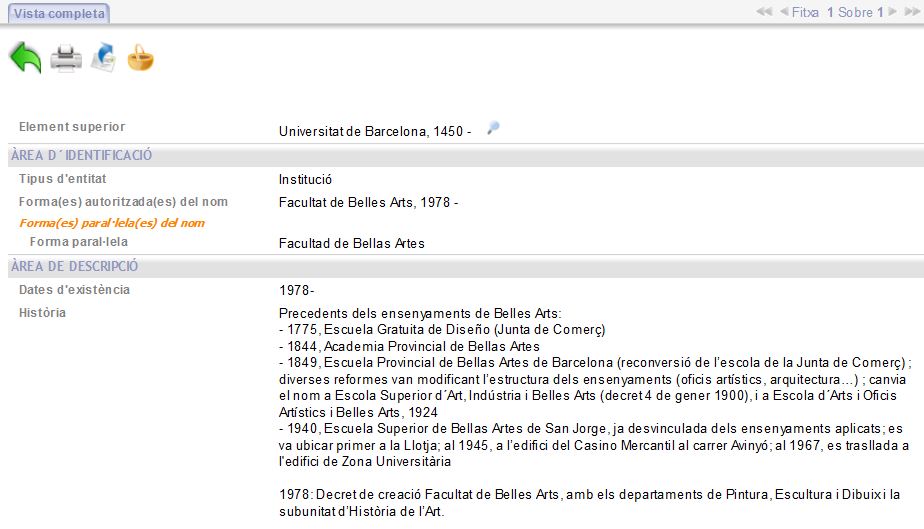Click the Facultat de Belles Arts, 1978 - name
Viewport: 924px width, 529px height.
click(x=368, y=203)
